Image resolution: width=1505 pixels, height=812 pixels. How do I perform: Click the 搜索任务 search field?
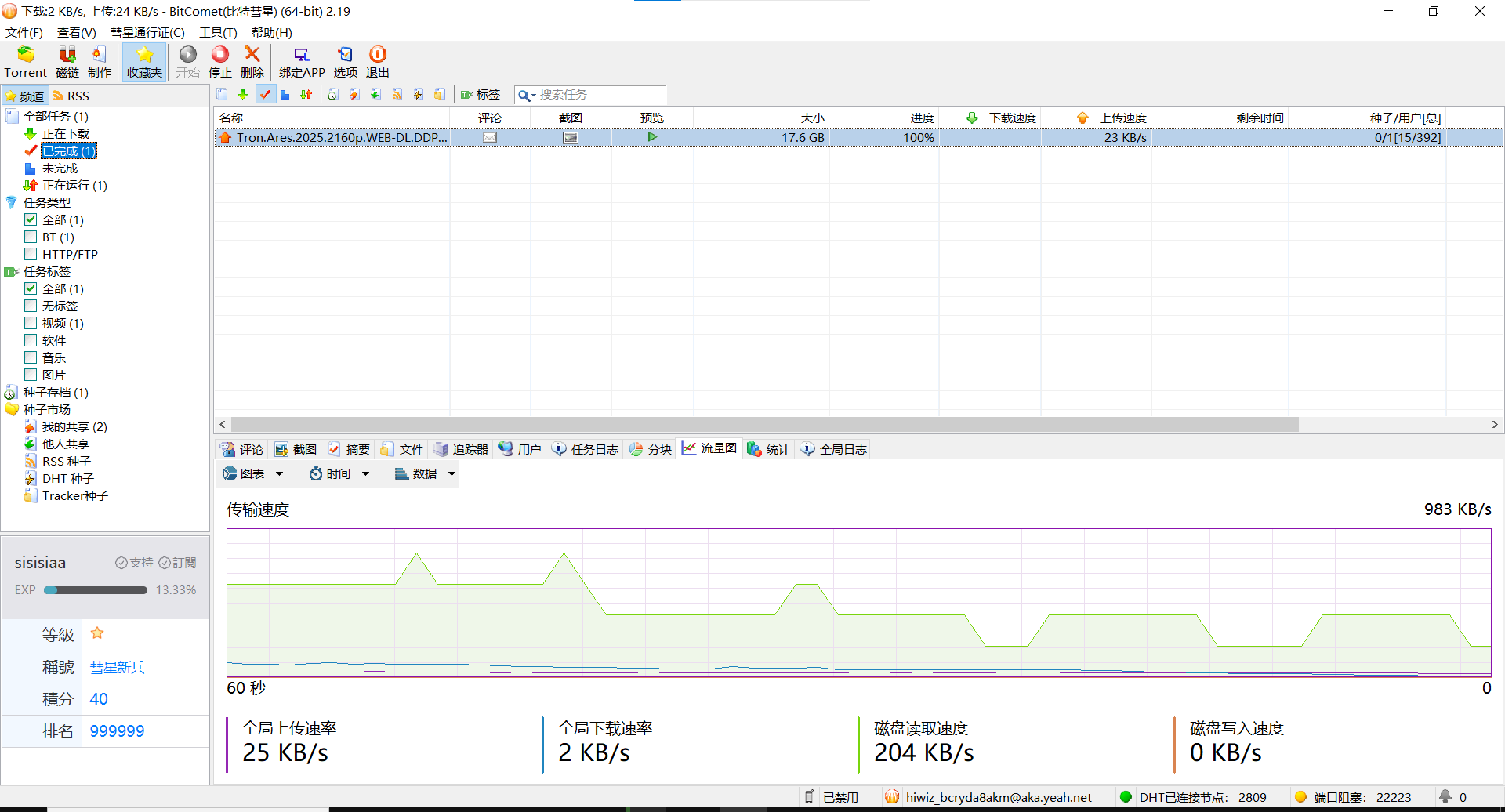[x=600, y=95]
